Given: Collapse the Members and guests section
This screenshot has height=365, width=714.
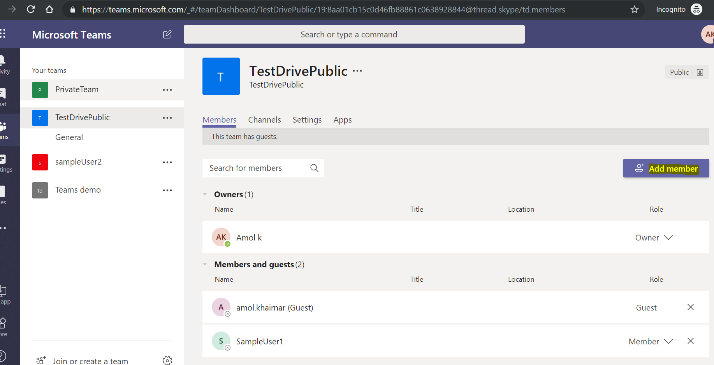Looking at the screenshot, I should pos(205,264).
